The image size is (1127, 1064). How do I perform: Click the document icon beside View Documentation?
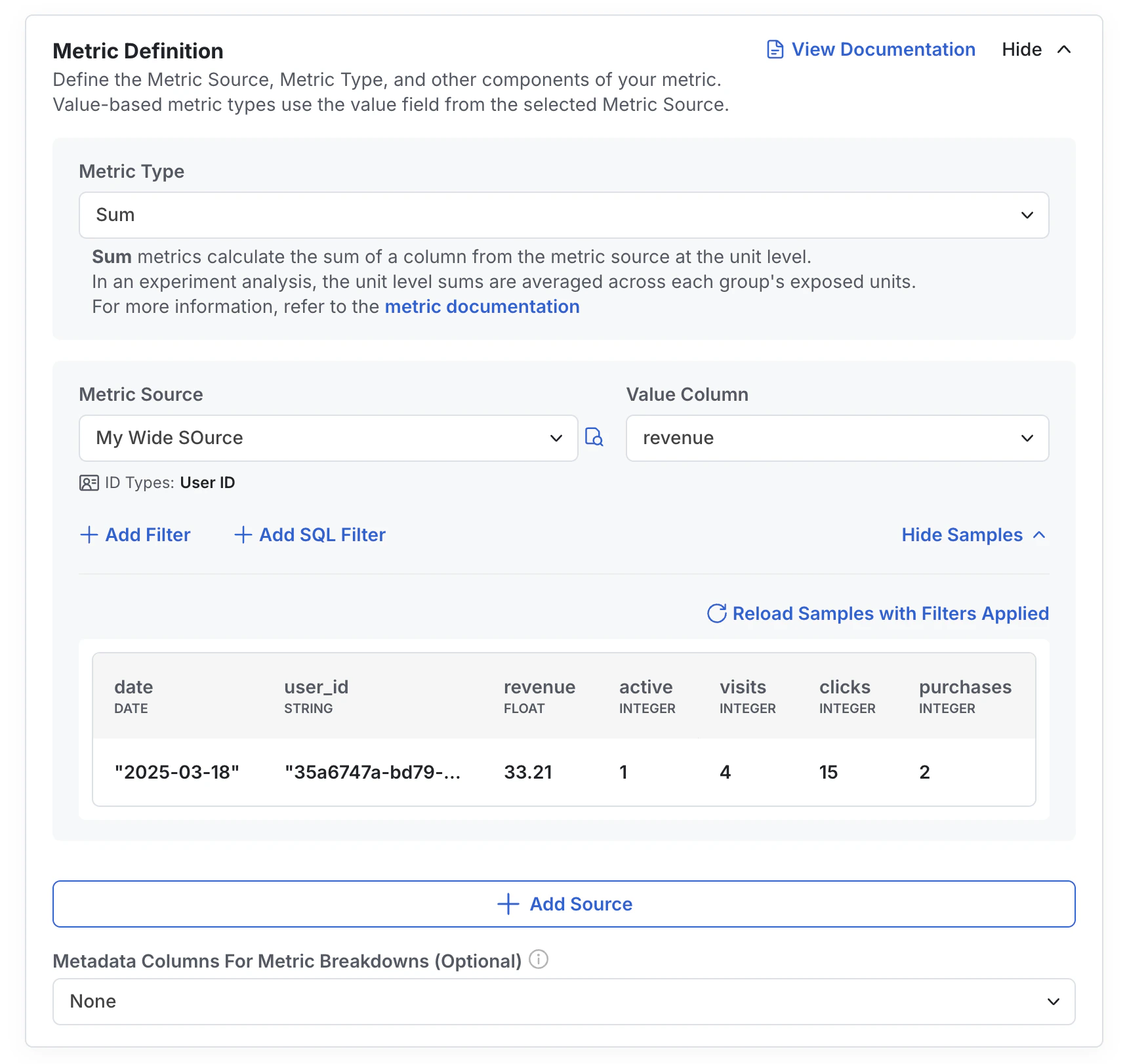click(x=775, y=49)
